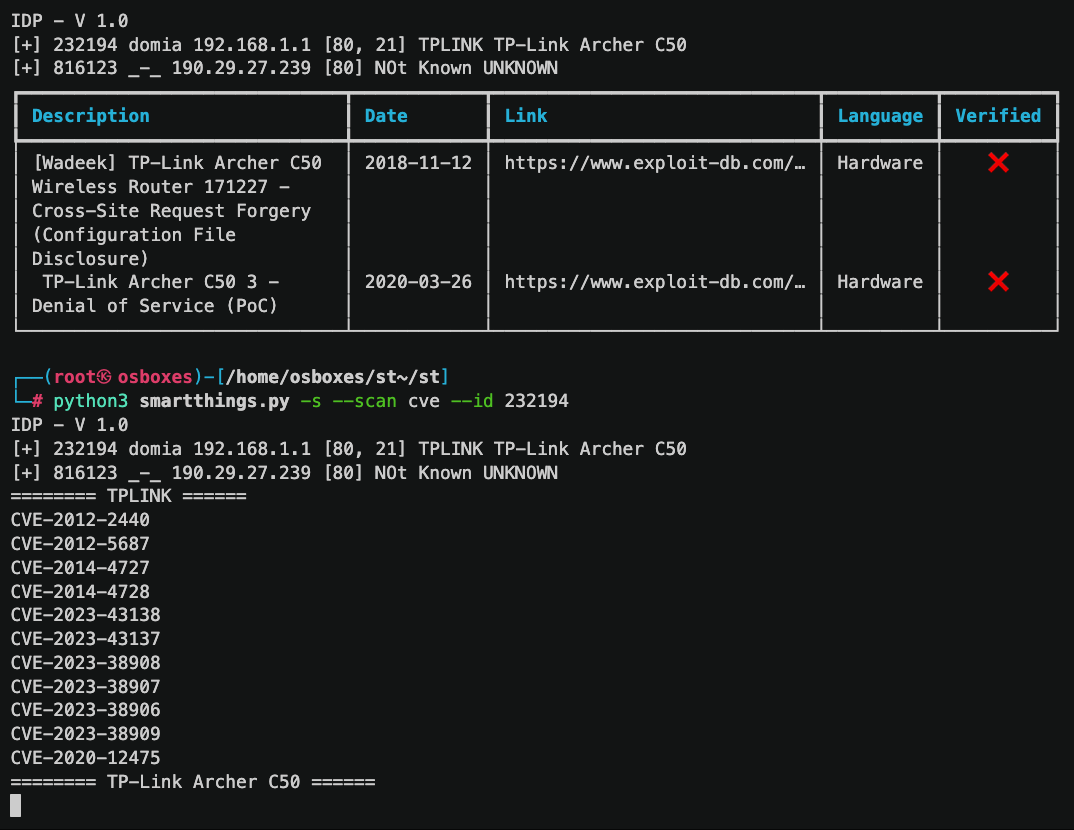The width and height of the screenshot is (1074, 830).
Task: Click CVE-2023-38909 in the list
Action: 86,734
